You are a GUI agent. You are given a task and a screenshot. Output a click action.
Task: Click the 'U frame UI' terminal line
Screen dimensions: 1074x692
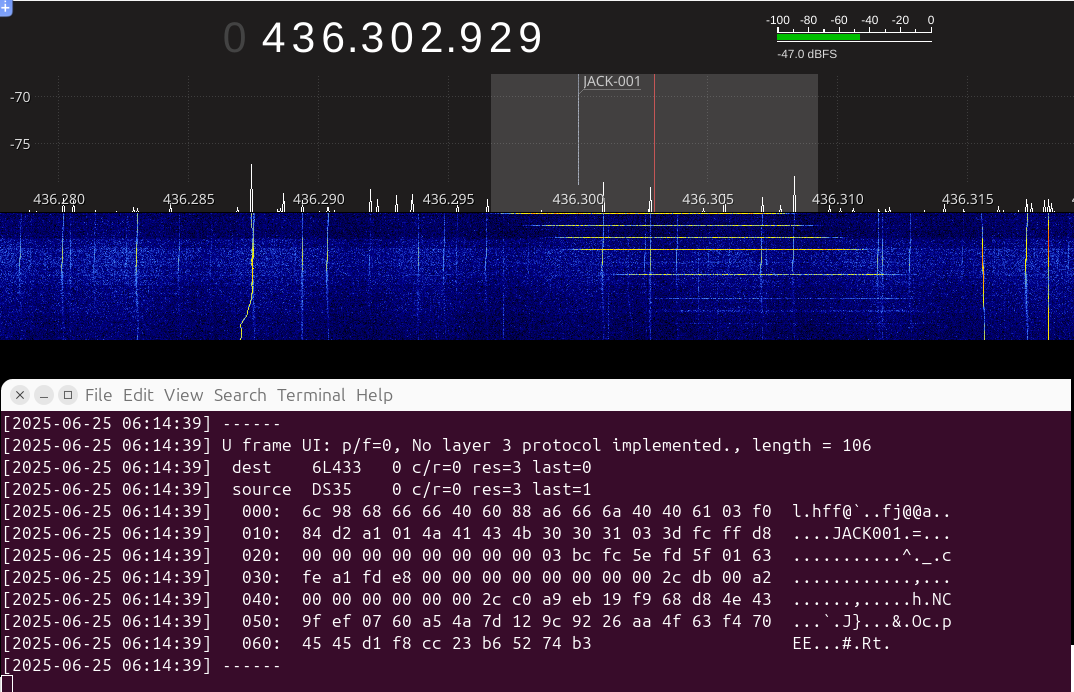[x=437, y=445]
